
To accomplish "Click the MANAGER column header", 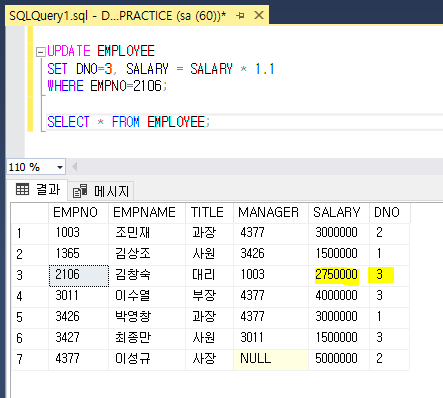I will 271,213.
